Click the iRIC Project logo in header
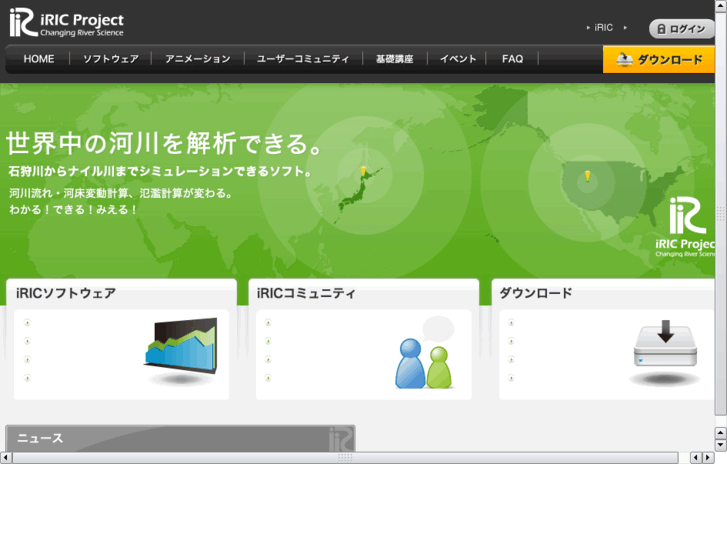The height and width of the screenshot is (545, 727). tap(67, 22)
